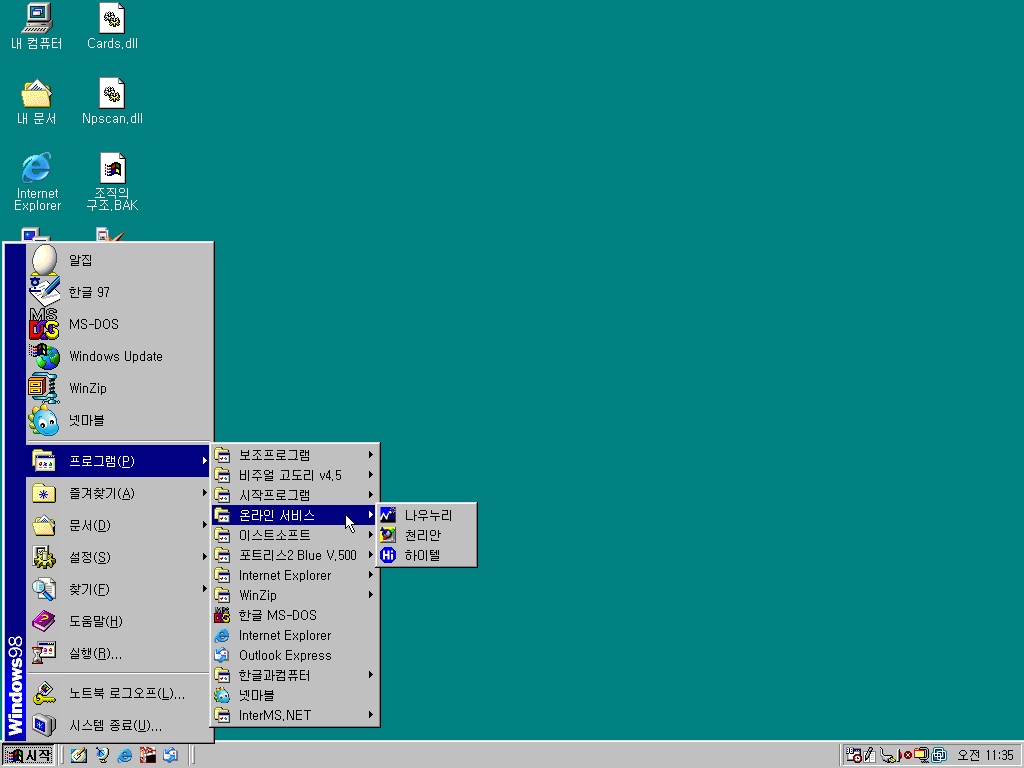Choose 시스템 종료(U)... shutdown
Viewport: 1024px width, 768px height.
120,726
